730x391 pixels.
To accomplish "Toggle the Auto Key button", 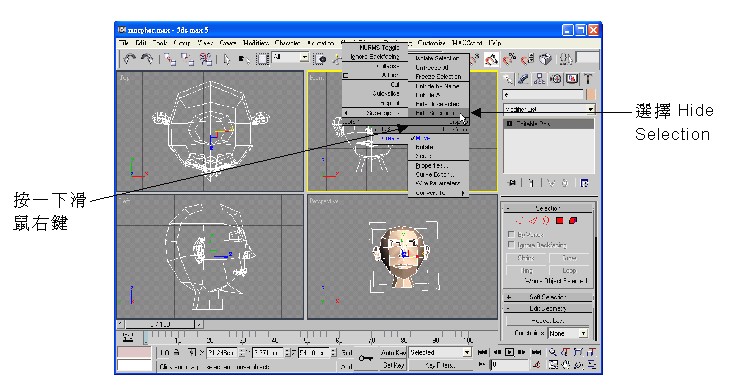I will point(393,353).
